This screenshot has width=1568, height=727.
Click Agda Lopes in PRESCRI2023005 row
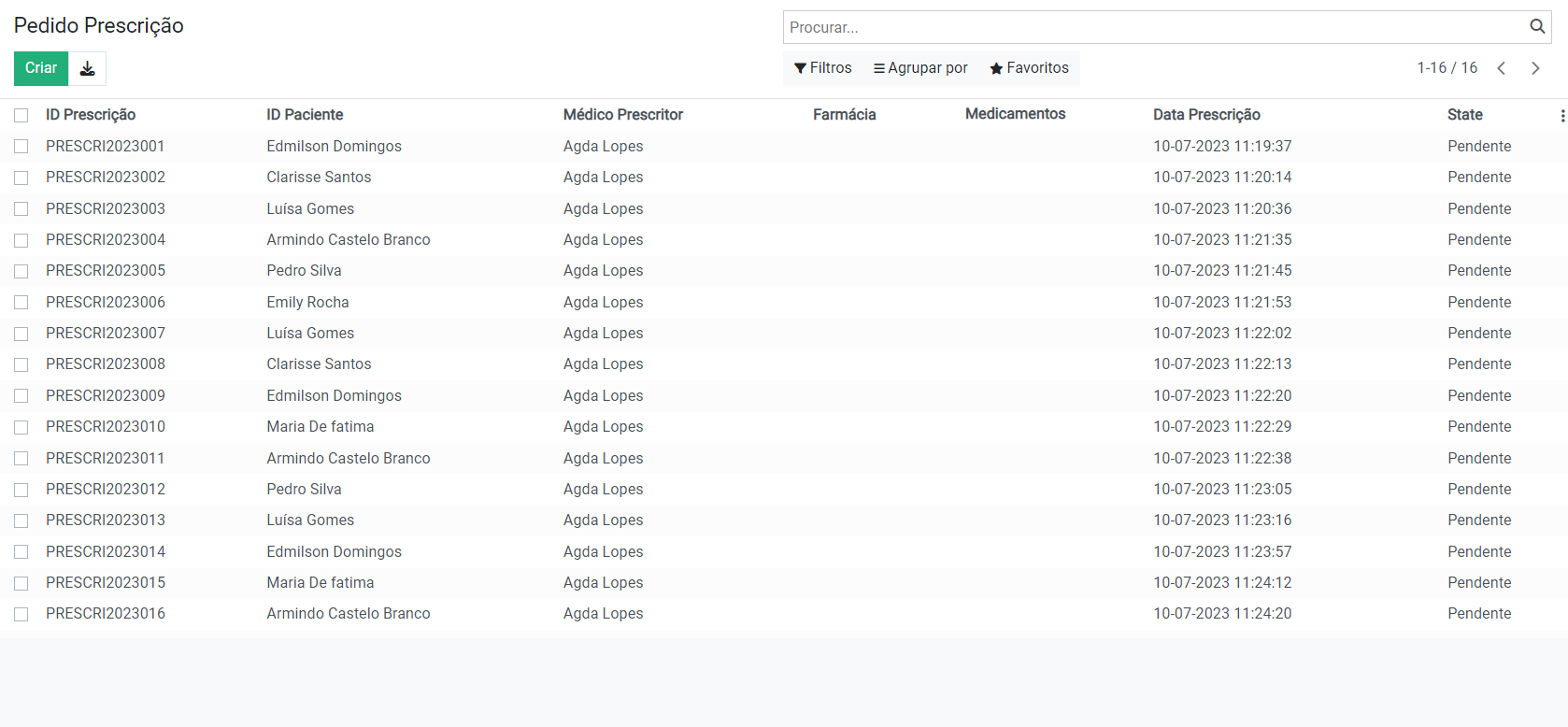(603, 270)
